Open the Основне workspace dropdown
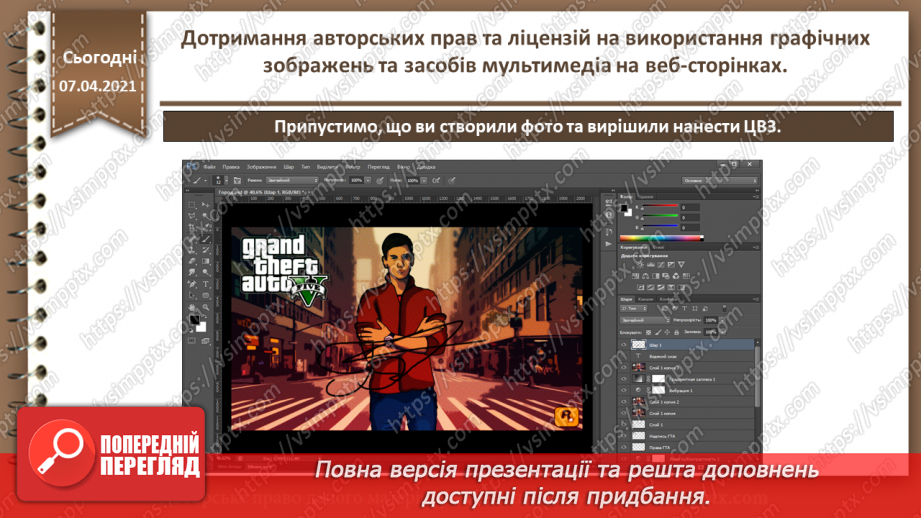Viewport: 921px width, 518px height. coord(720,180)
